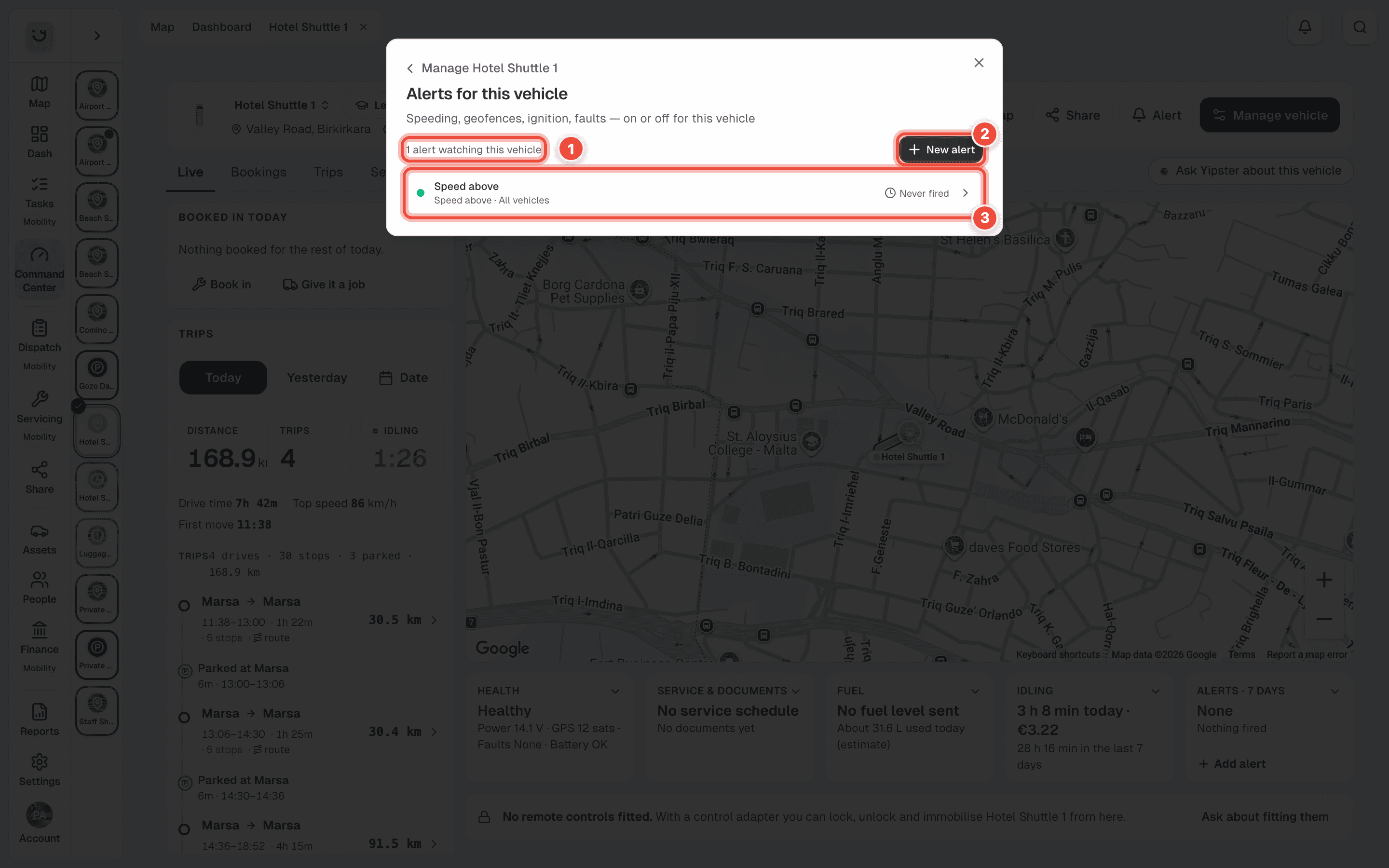Switch to the Bookings tab
Viewport: 1389px width, 868px height.
pyautogui.click(x=259, y=172)
